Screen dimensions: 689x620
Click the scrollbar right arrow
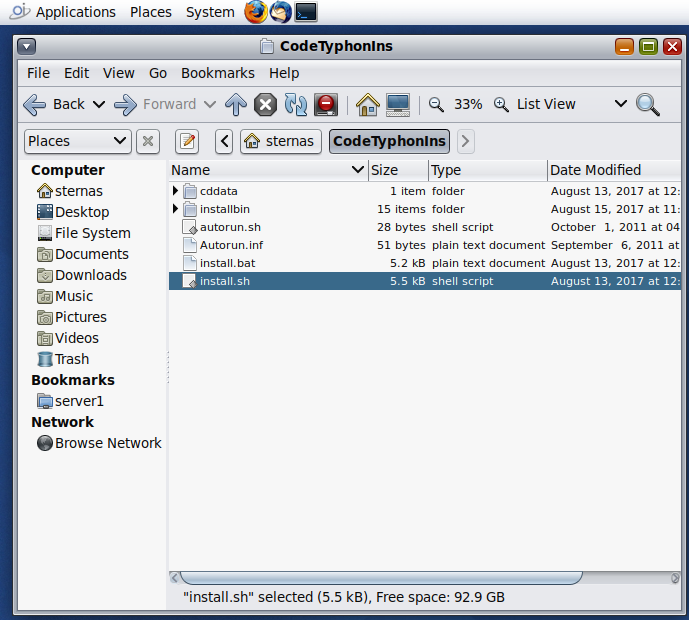pos(675,578)
